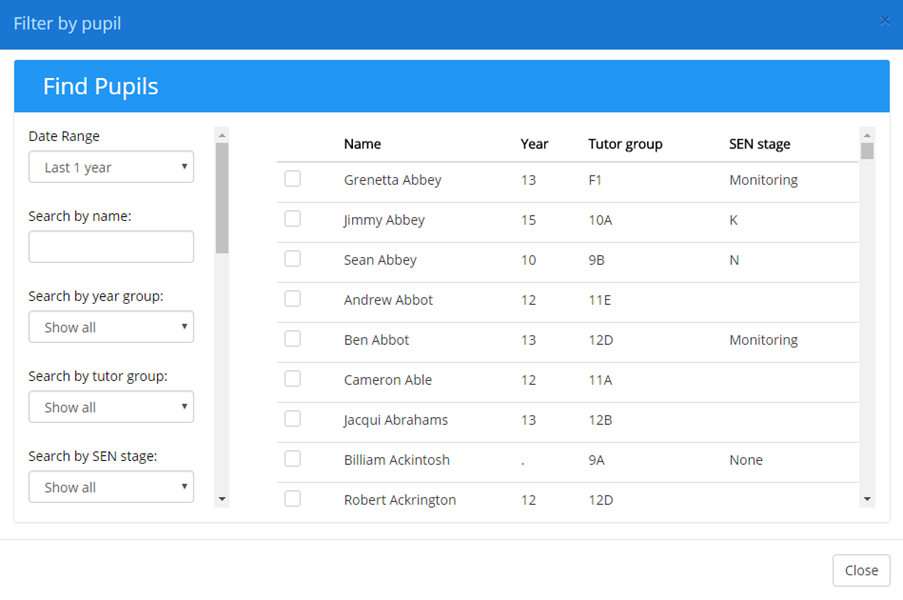Open the Date Range dropdown
Screen dimensions: 903x600
pos(111,166)
